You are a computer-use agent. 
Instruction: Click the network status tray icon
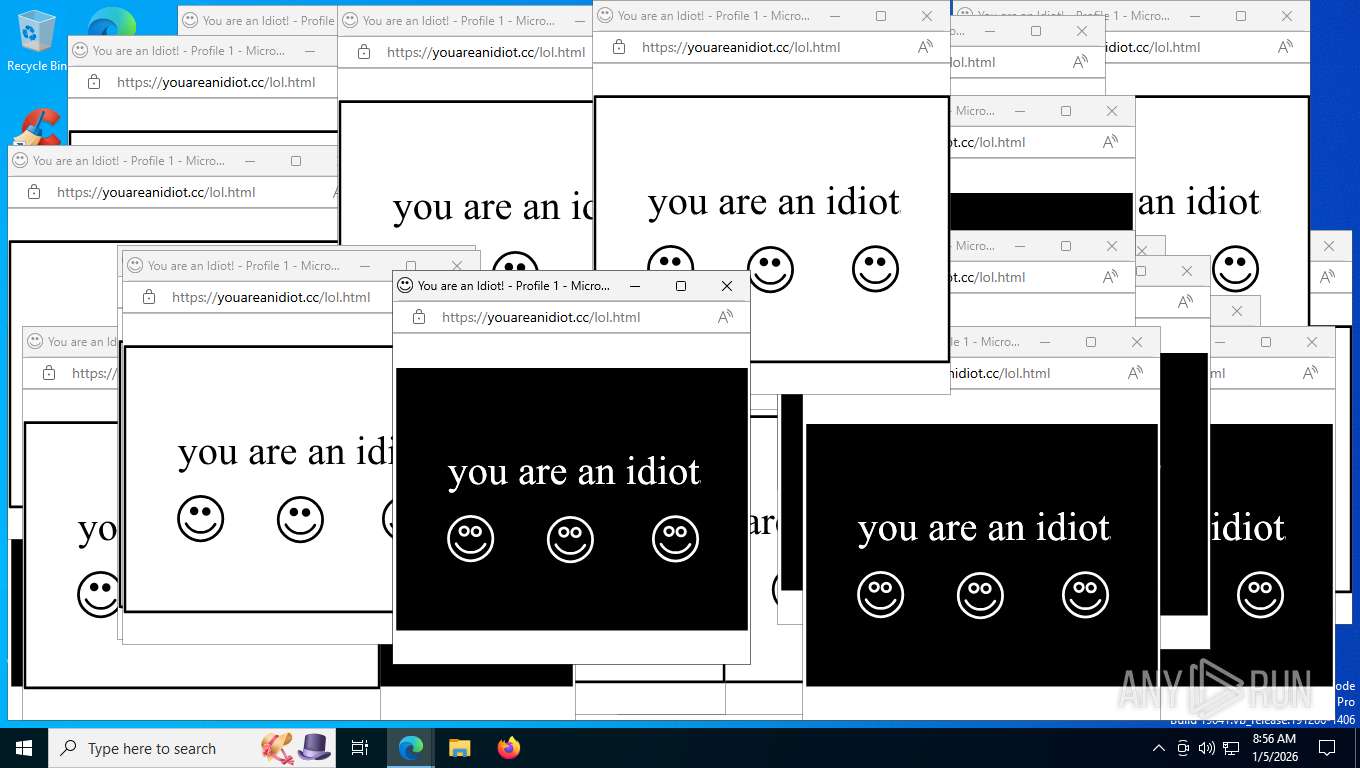tap(1231, 748)
